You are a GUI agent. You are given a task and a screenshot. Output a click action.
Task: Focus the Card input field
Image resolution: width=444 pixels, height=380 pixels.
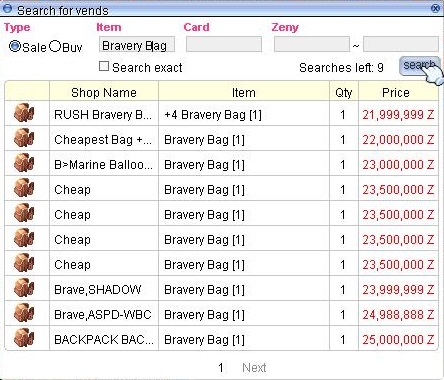click(x=224, y=44)
